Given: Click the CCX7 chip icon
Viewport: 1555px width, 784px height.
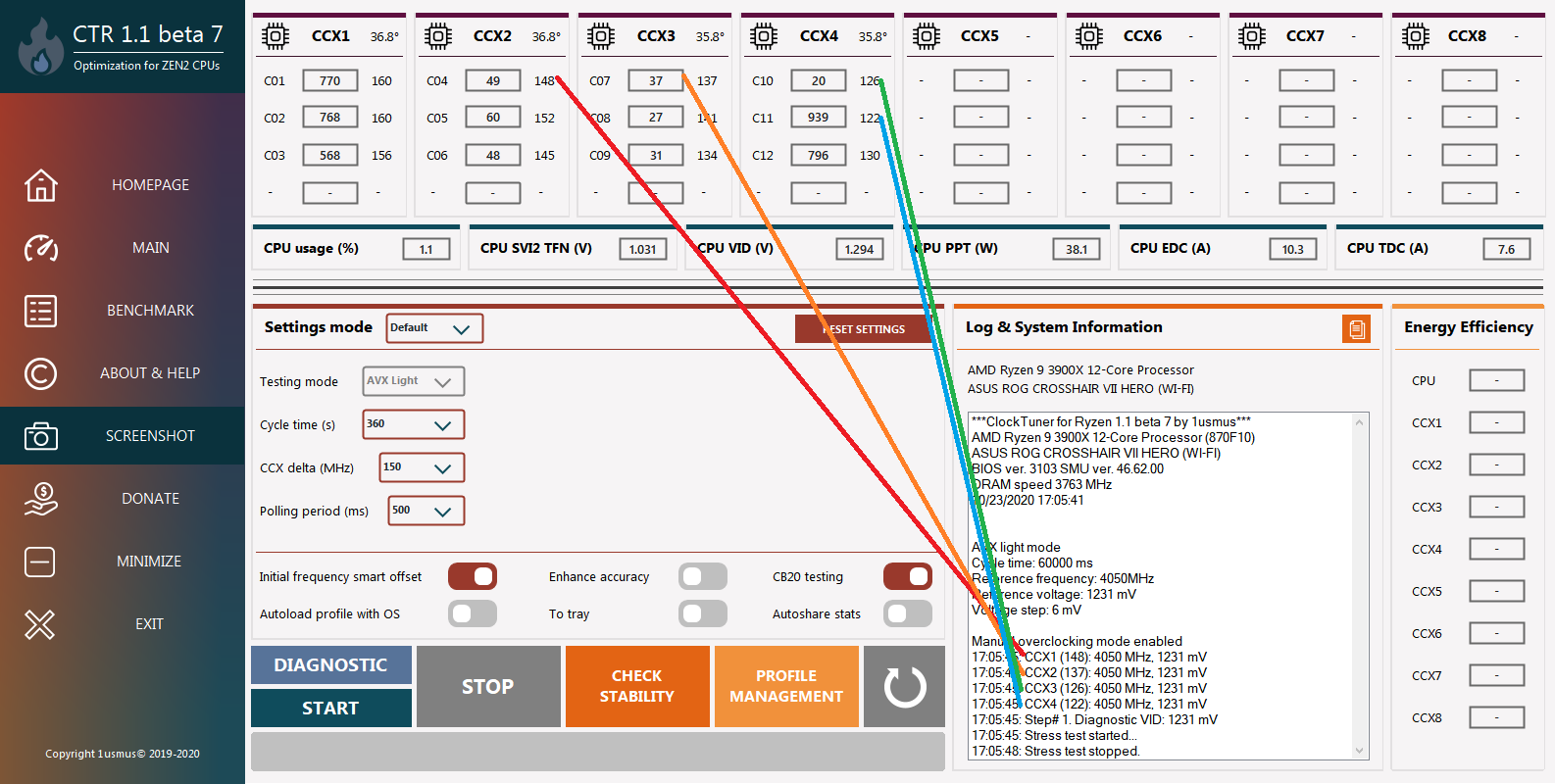Looking at the screenshot, I should click(1252, 36).
